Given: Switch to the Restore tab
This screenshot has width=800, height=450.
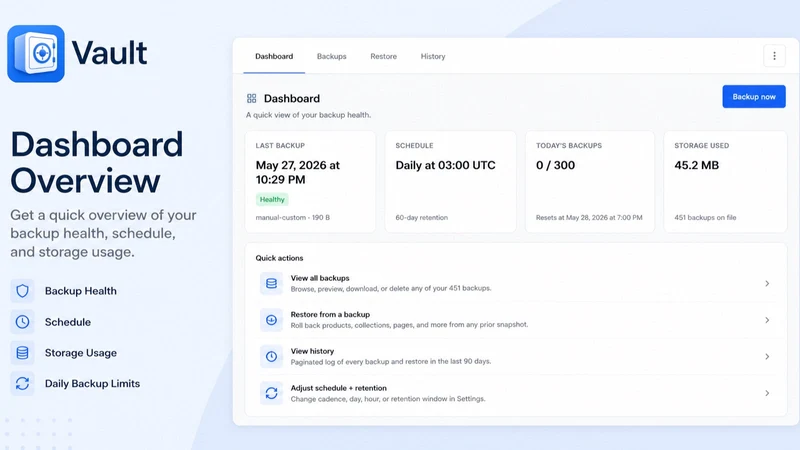Looking at the screenshot, I should (384, 56).
